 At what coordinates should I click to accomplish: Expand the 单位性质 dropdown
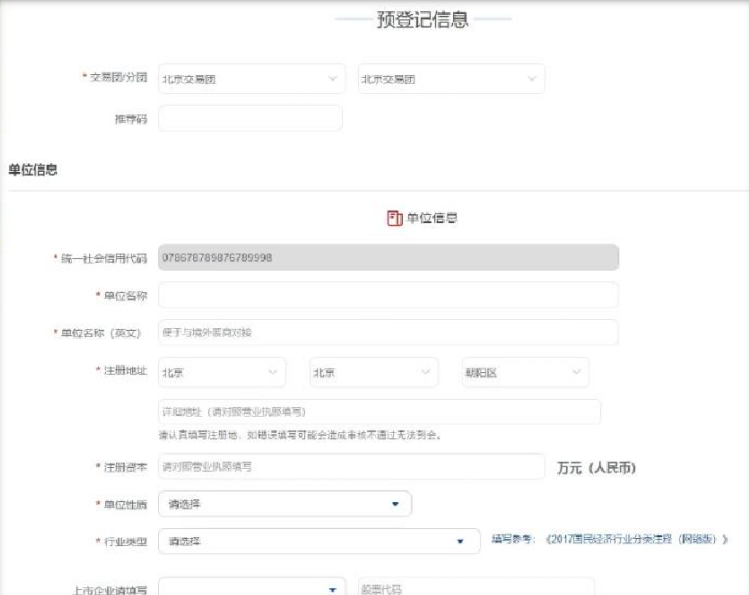284,504
